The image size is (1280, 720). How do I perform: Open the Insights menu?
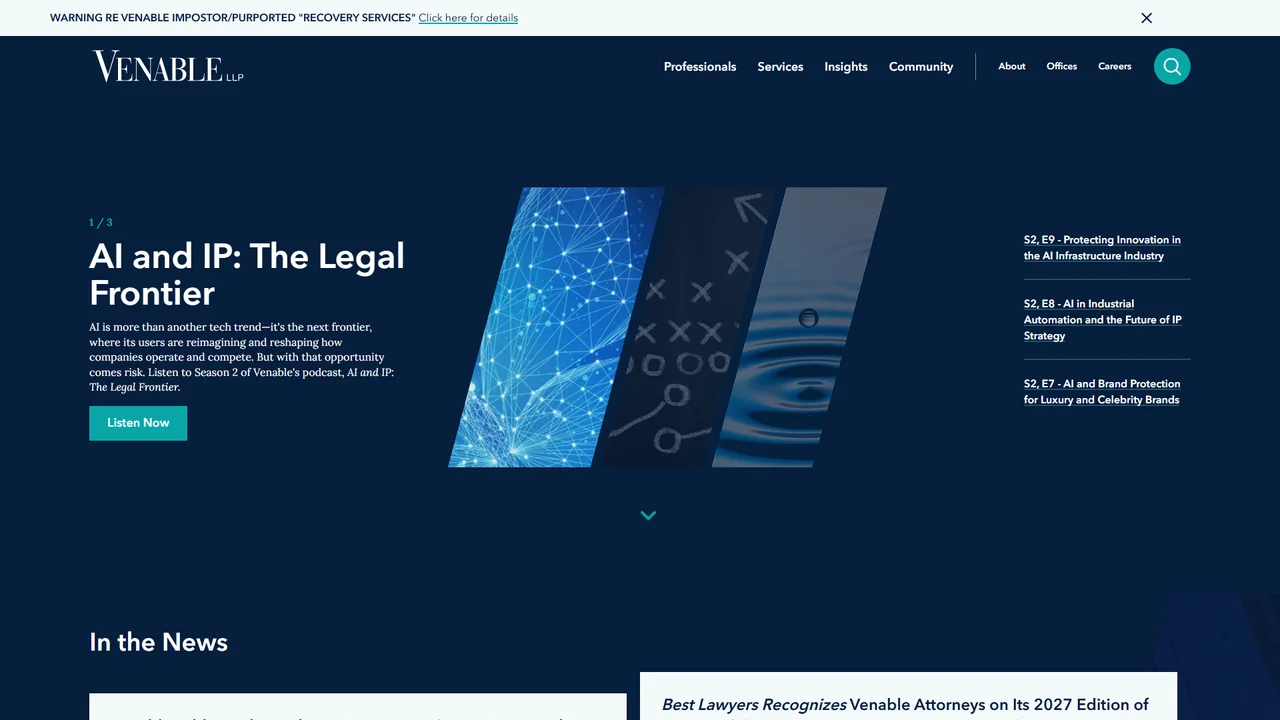[x=846, y=67]
